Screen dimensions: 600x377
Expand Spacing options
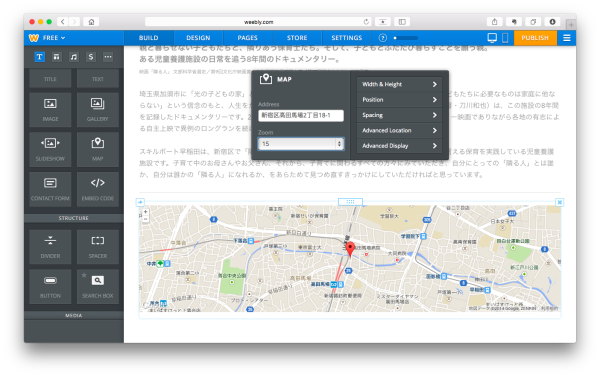point(399,115)
